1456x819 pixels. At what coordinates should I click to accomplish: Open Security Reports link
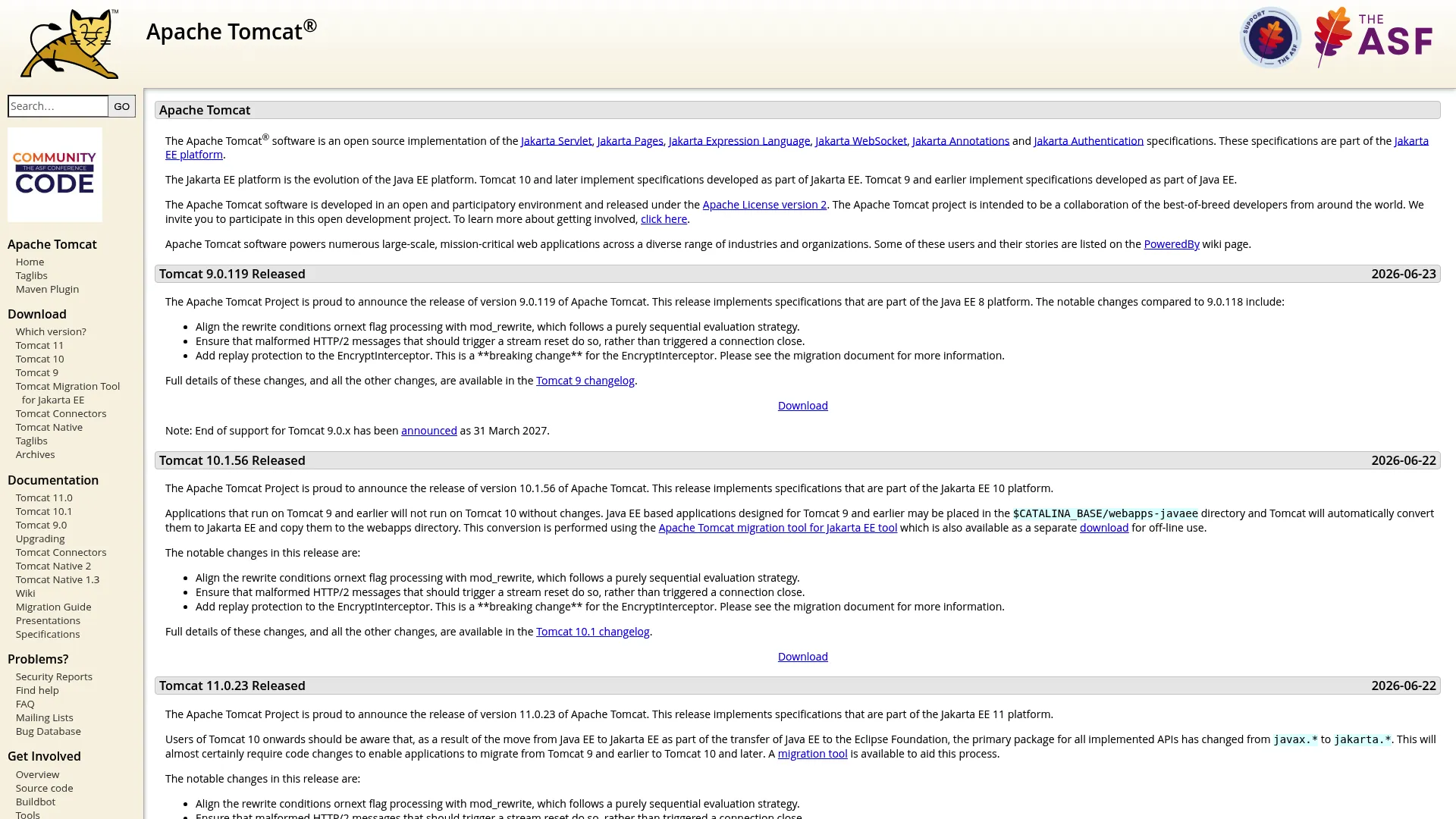(54, 676)
